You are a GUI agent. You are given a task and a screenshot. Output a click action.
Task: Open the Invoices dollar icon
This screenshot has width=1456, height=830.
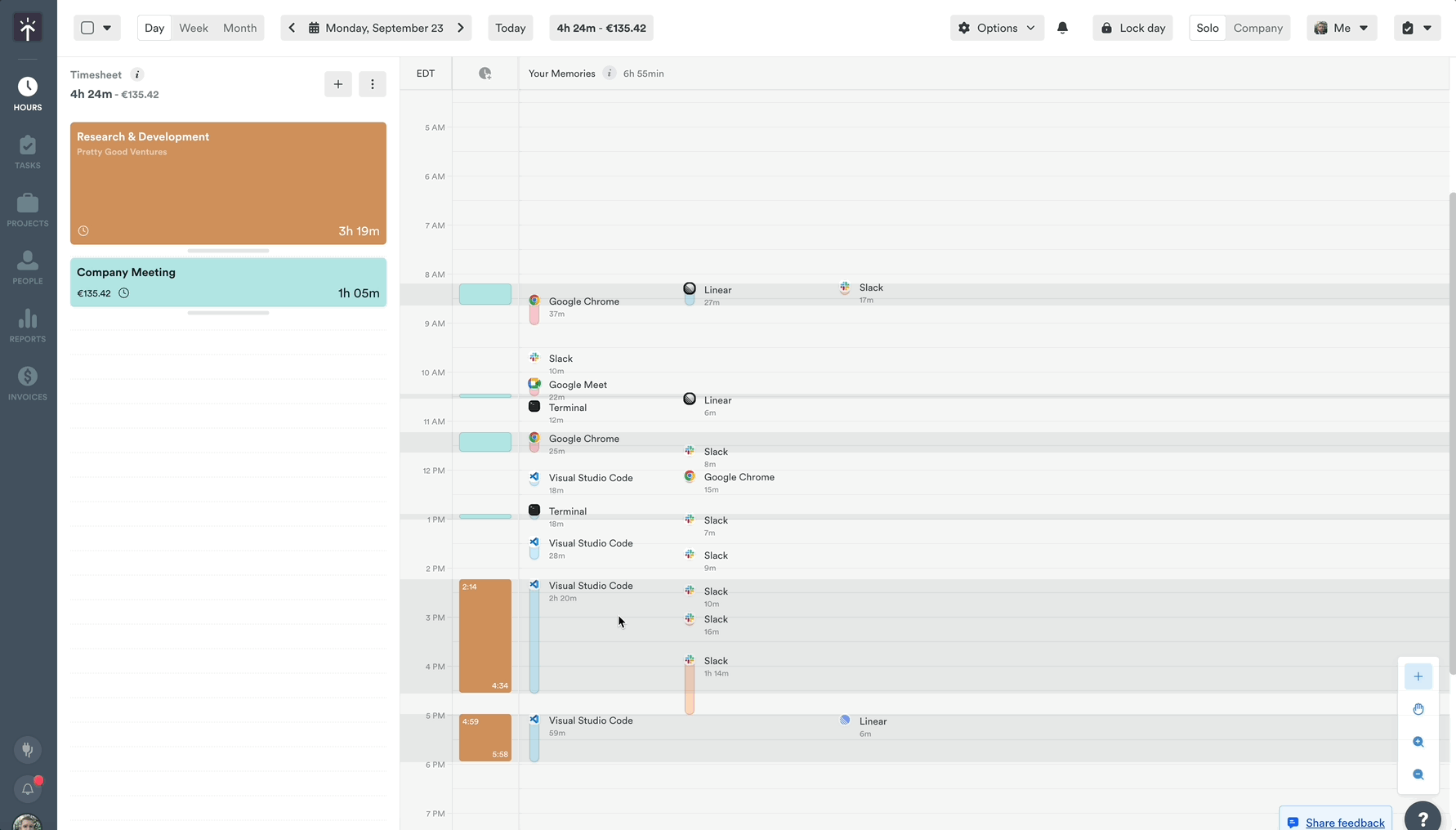pyautogui.click(x=28, y=383)
